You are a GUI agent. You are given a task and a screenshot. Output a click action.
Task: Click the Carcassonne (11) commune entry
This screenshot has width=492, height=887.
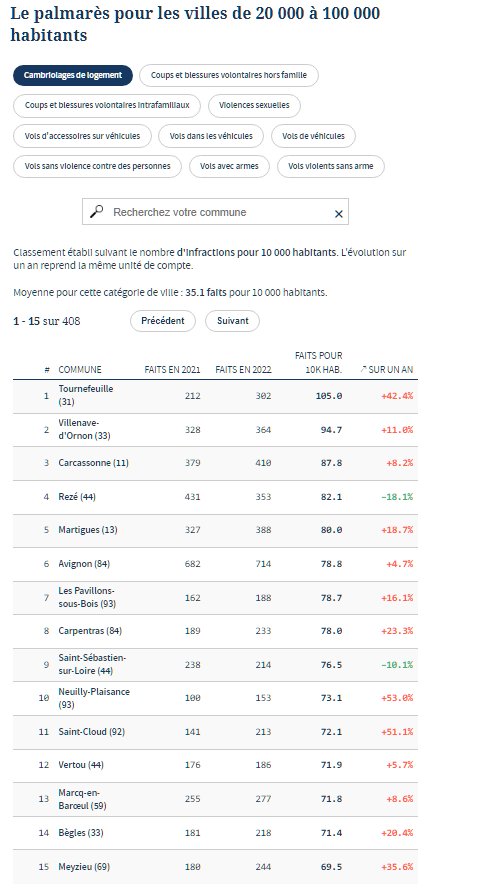[93, 463]
